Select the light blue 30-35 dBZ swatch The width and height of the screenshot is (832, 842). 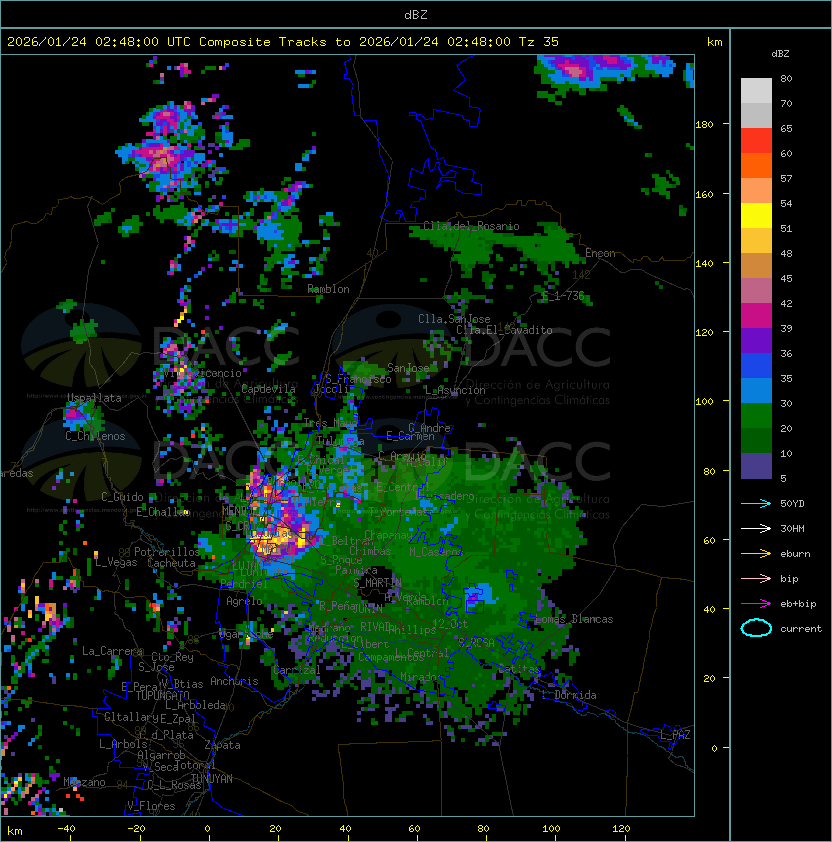coord(756,390)
